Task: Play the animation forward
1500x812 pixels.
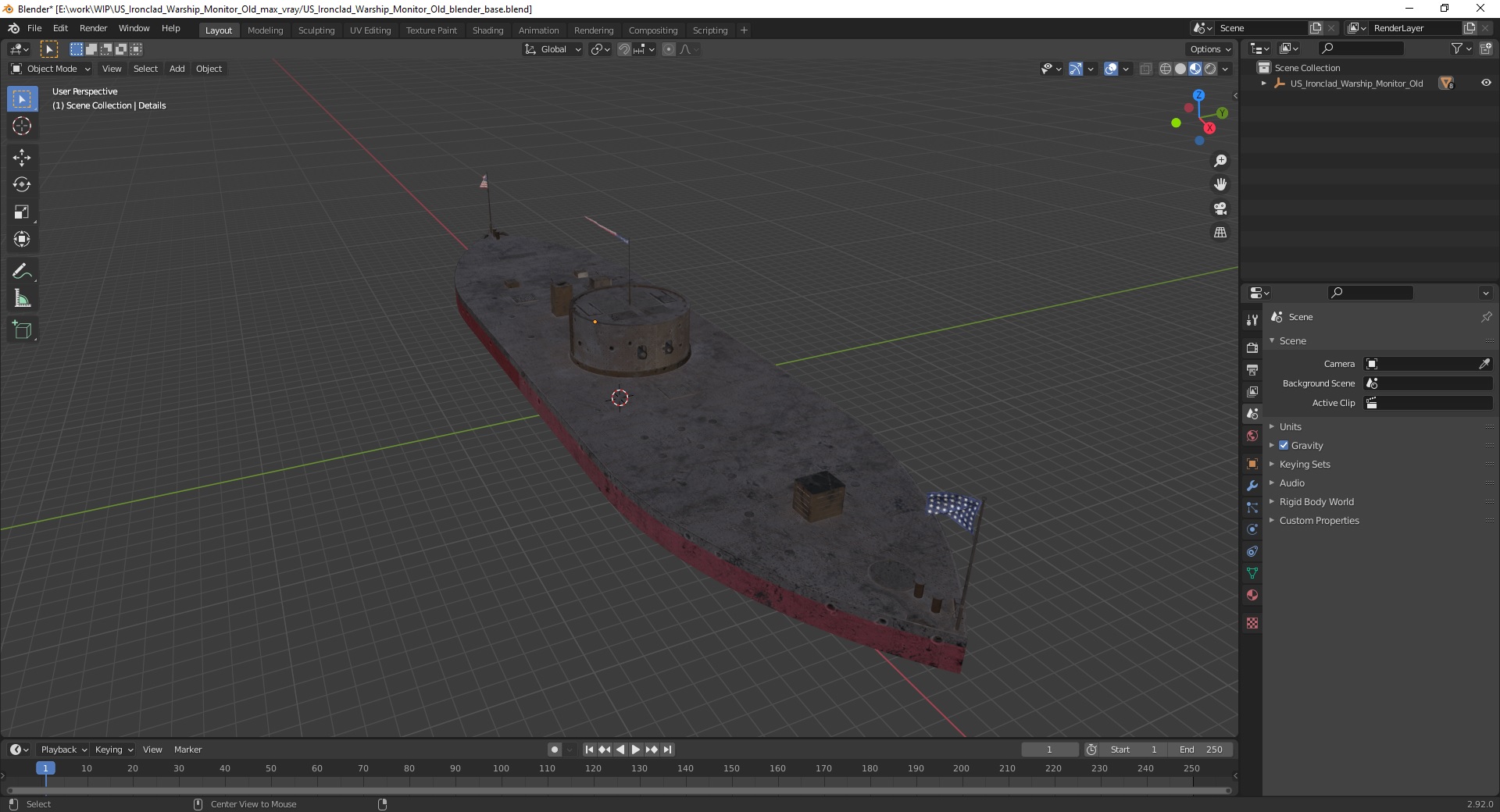Action: [636, 750]
